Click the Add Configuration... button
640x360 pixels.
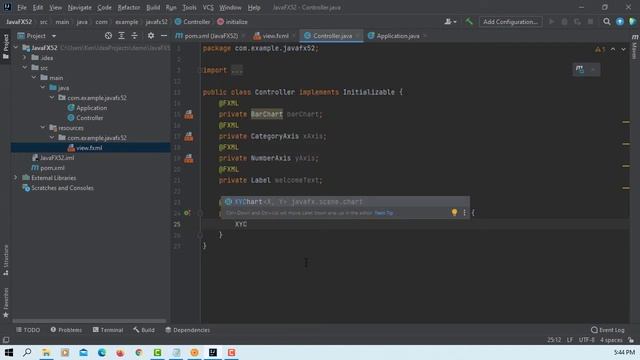pyautogui.click(x=510, y=22)
